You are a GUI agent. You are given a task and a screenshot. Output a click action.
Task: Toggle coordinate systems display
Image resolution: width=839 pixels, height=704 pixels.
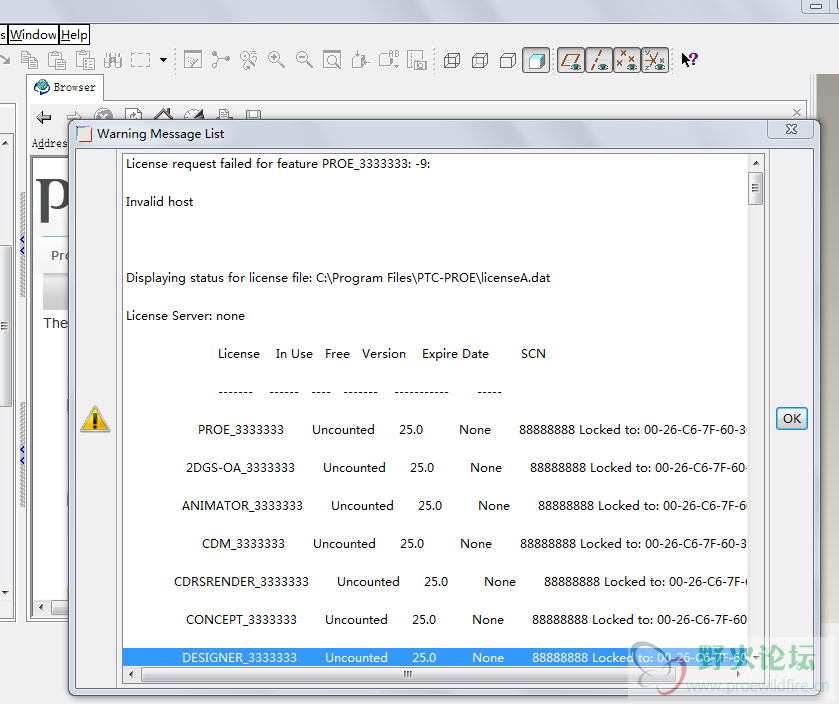pyautogui.click(x=655, y=60)
